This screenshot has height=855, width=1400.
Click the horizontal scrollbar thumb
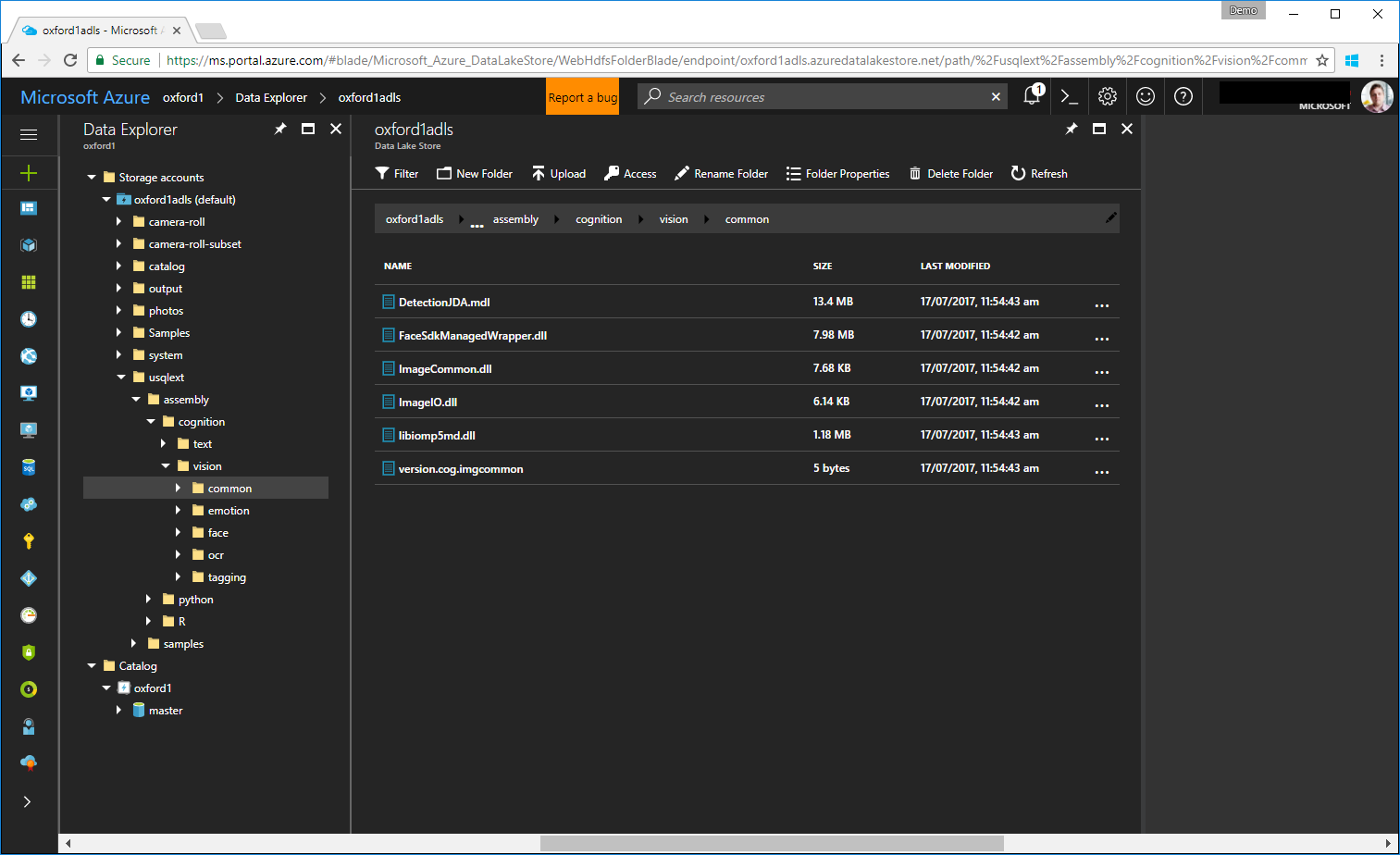point(772,843)
